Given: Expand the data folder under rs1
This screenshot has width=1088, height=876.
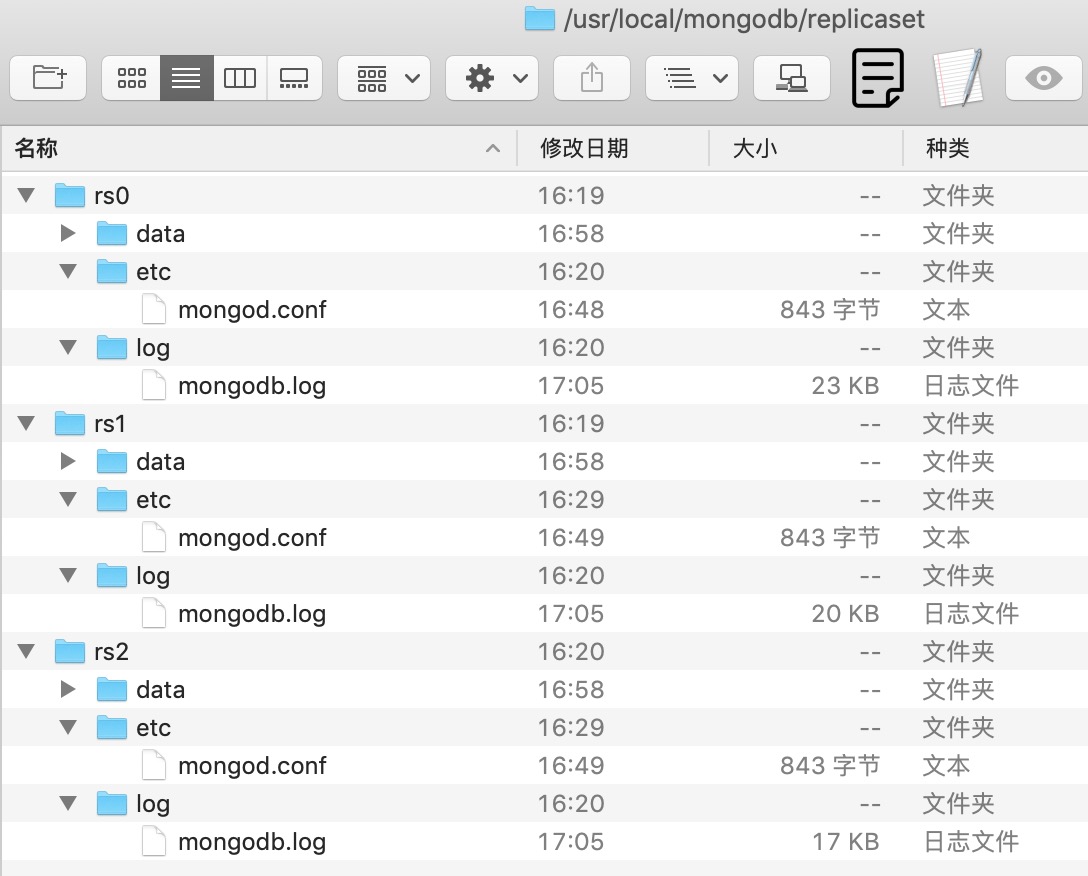Looking at the screenshot, I should point(68,461).
